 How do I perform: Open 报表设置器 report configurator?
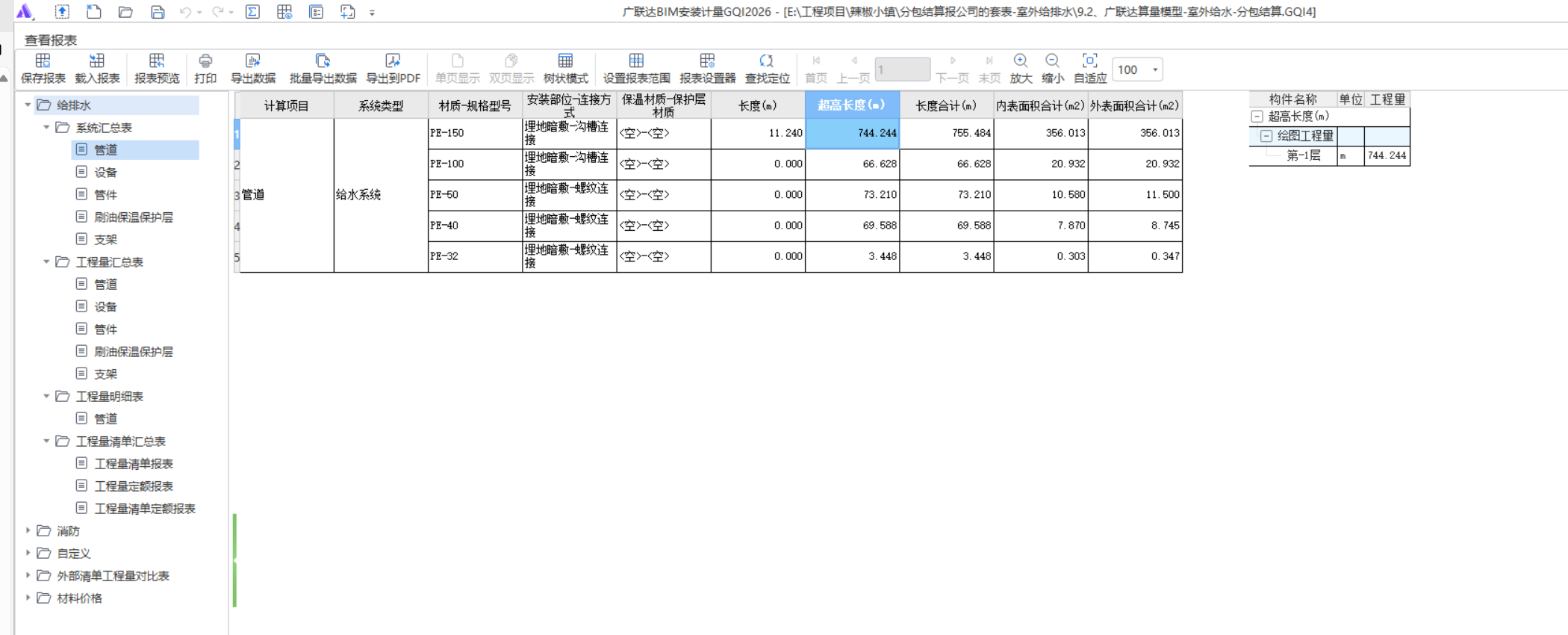(707, 69)
